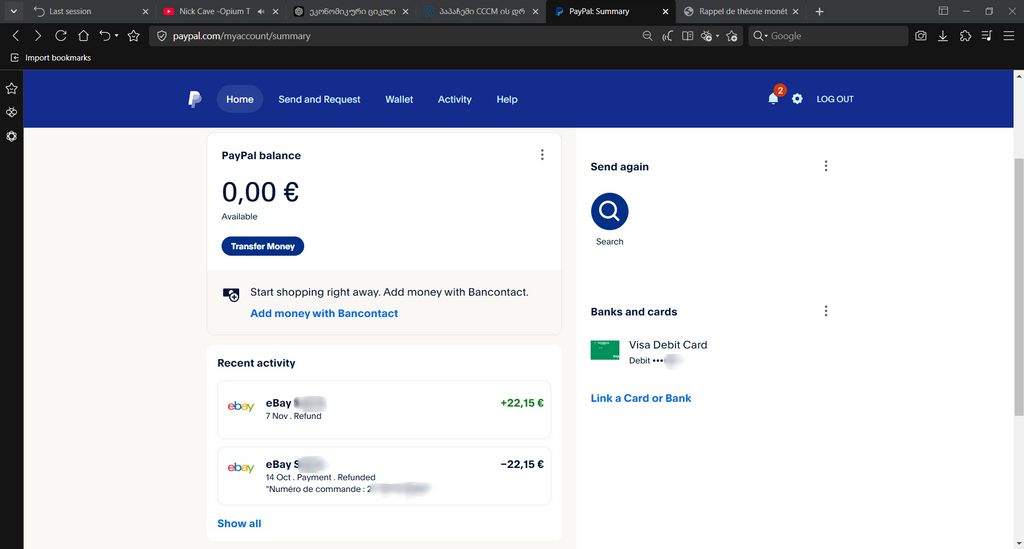Click the page vertical scrollbar
Screen dimensions: 1024x549
[x=1019, y=287]
